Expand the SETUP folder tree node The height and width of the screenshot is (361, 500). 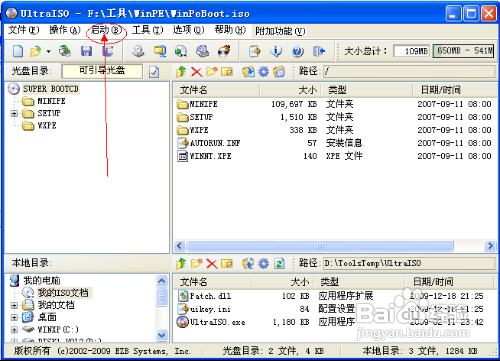click(x=14, y=114)
